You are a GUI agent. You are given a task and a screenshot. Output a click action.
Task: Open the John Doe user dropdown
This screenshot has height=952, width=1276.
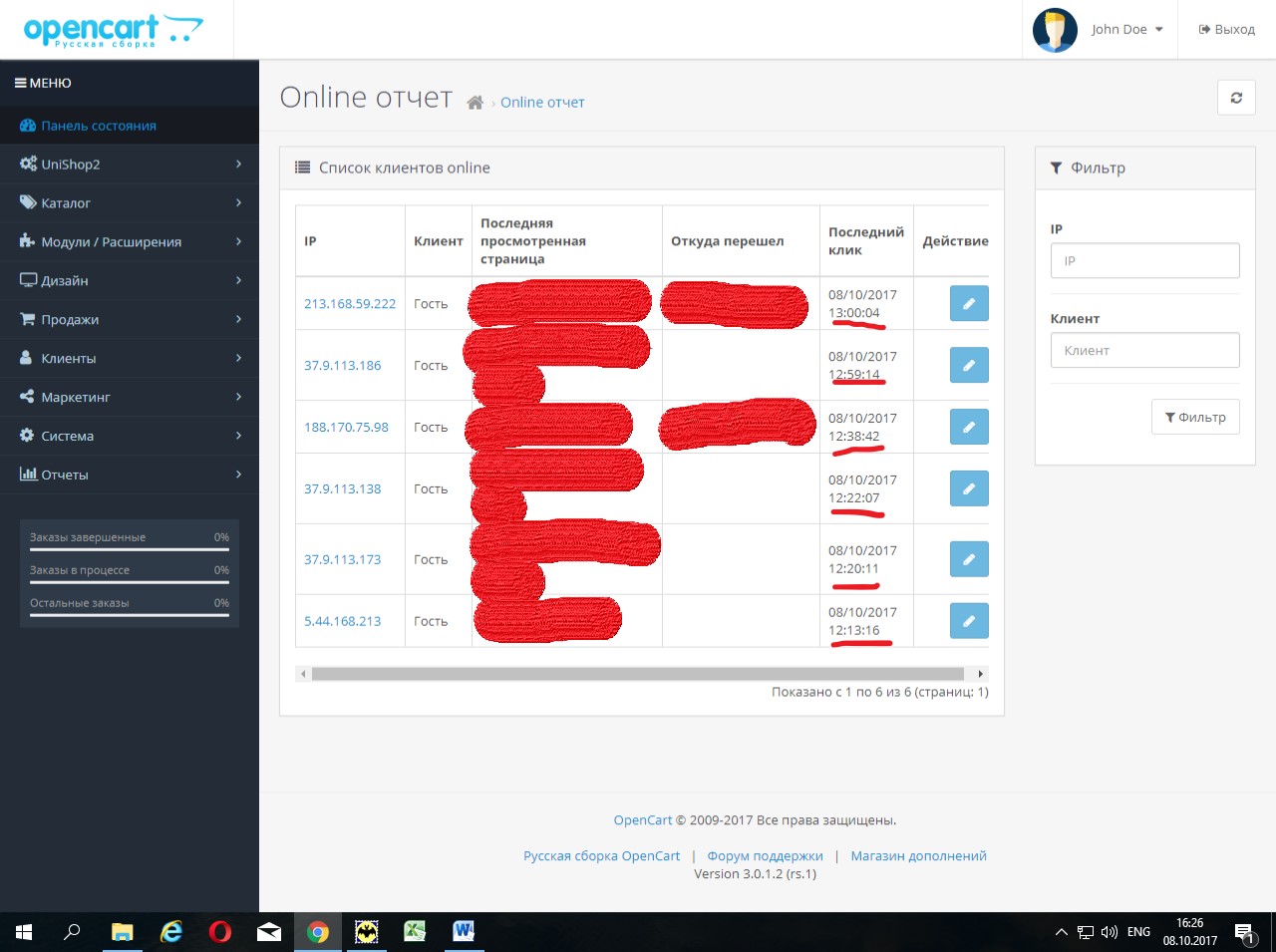coord(1126,30)
